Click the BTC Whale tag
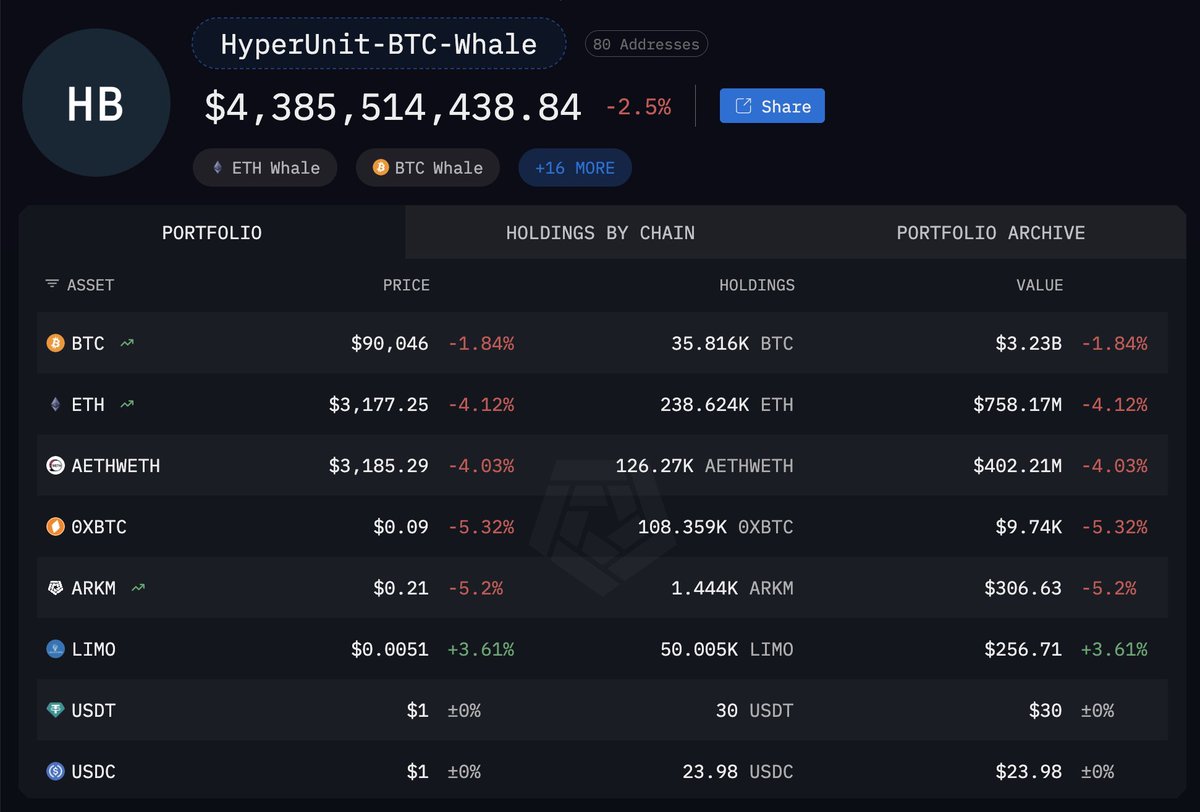The height and width of the screenshot is (812, 1200). [428, 168]
